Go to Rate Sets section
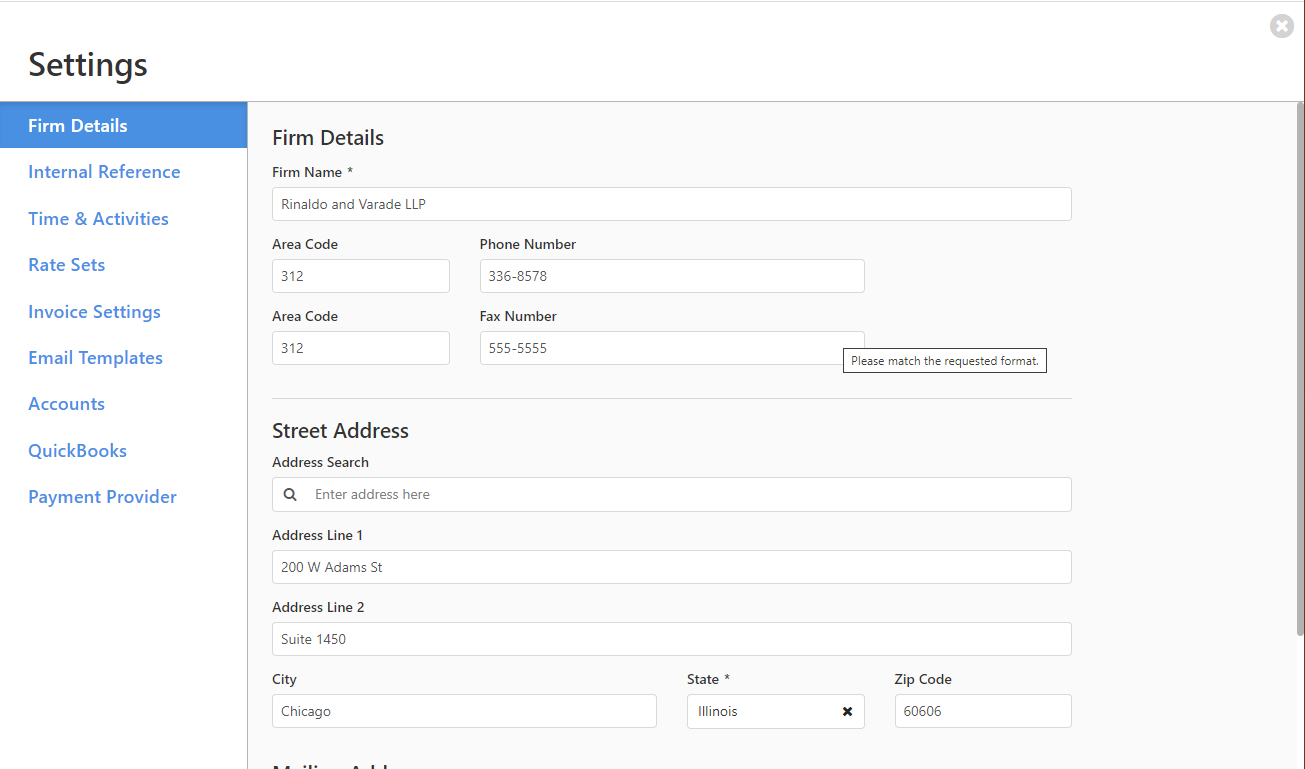The image size is (1305, 769). click(66, 265)
